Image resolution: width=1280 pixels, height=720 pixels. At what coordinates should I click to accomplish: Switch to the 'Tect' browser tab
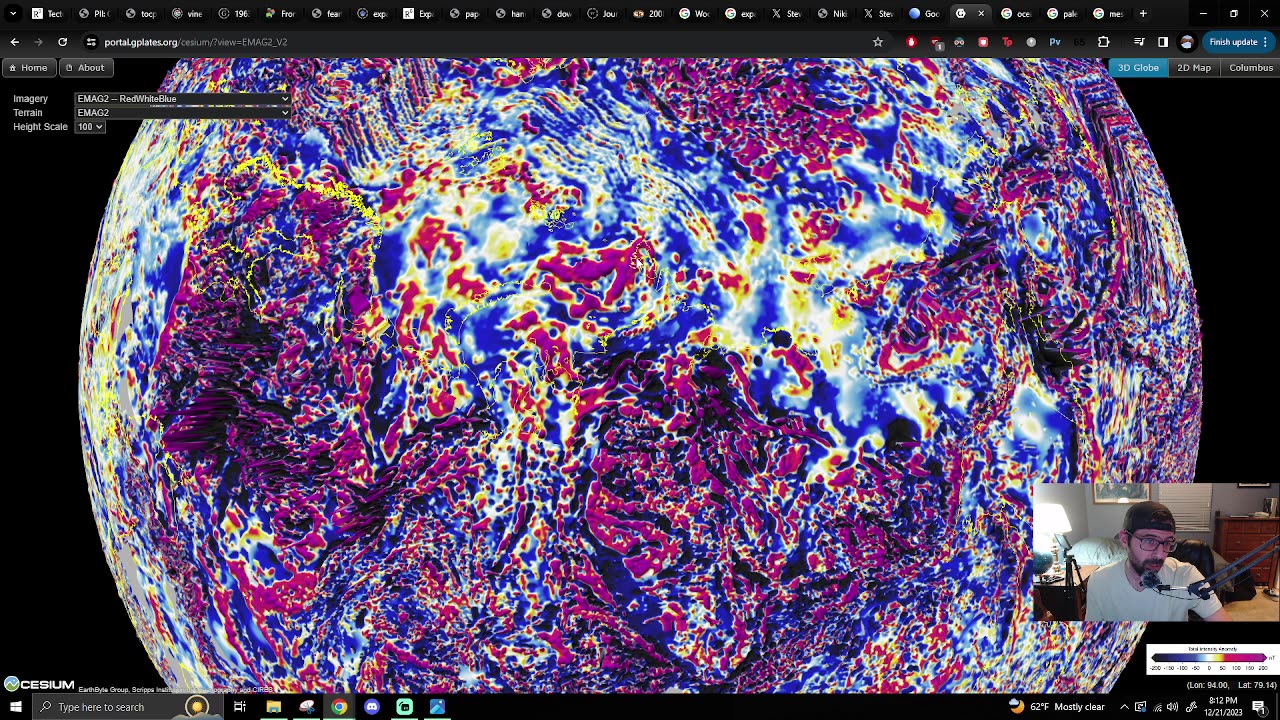point(47,14)
